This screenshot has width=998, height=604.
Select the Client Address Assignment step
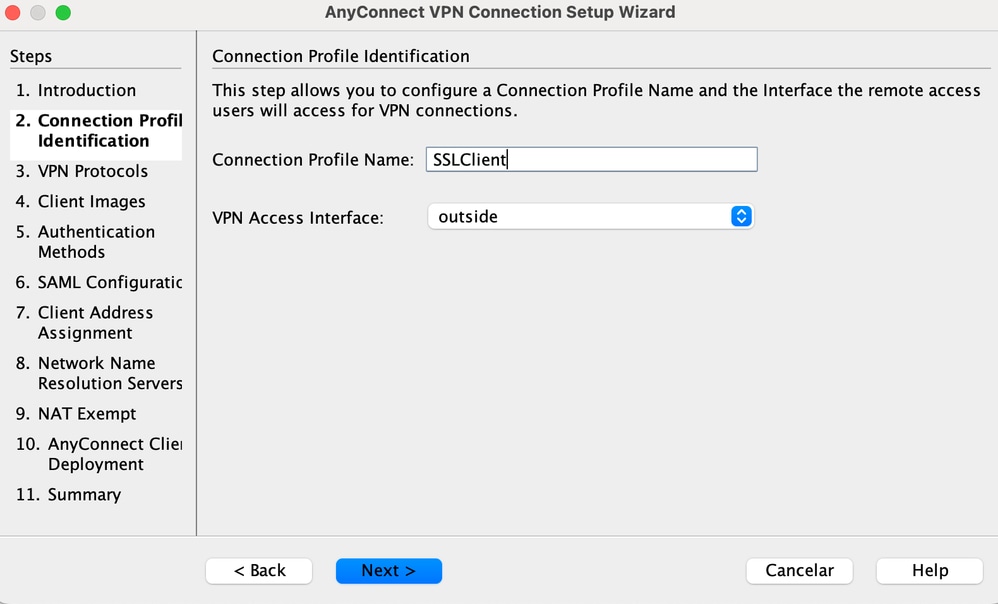[x=95, y=323]
